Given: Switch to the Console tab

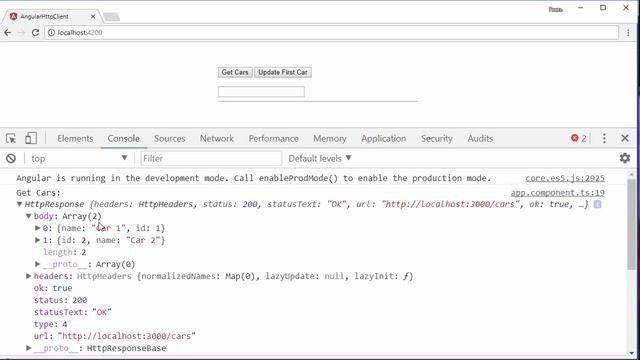Looking at the screenshot, I should (x=124, y=139).
